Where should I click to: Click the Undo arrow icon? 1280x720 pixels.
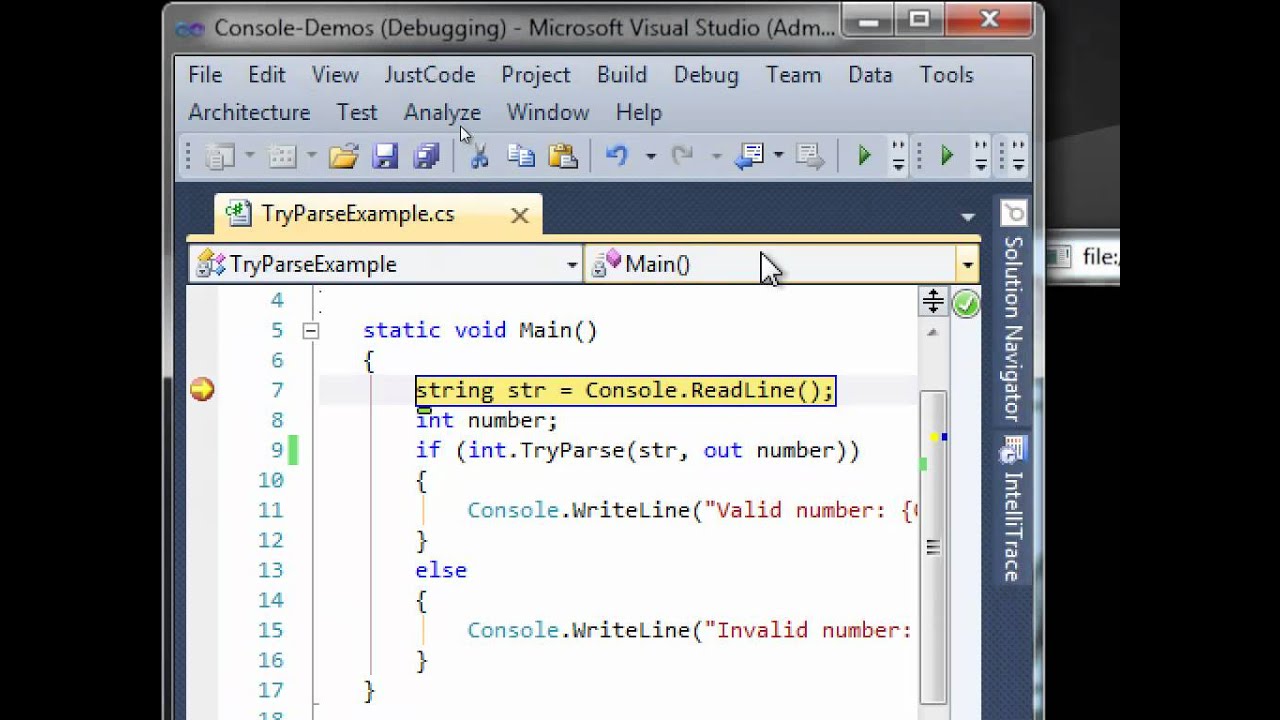point(617,156)
